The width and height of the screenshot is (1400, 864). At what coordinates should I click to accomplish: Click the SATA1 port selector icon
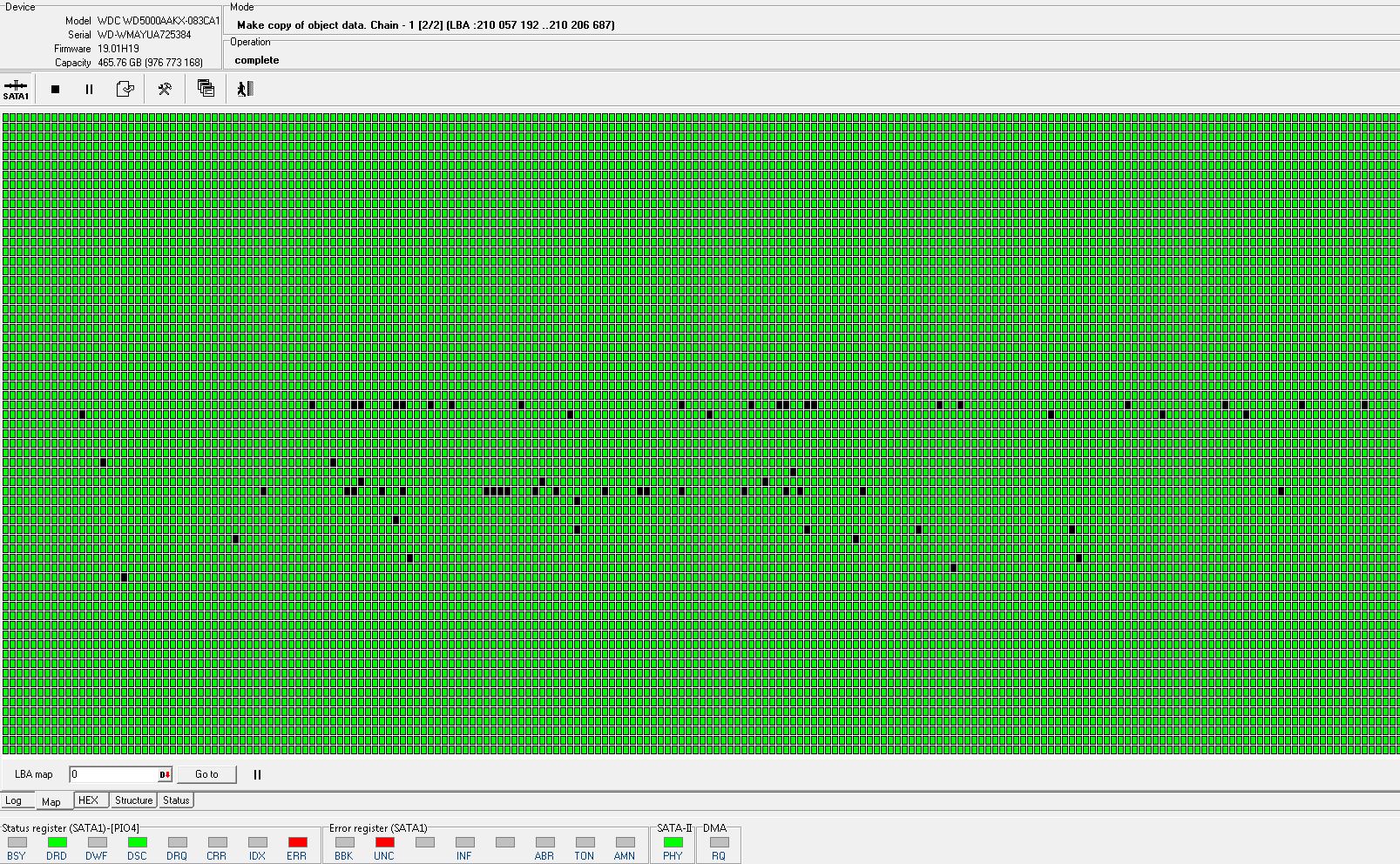(16, 89)
